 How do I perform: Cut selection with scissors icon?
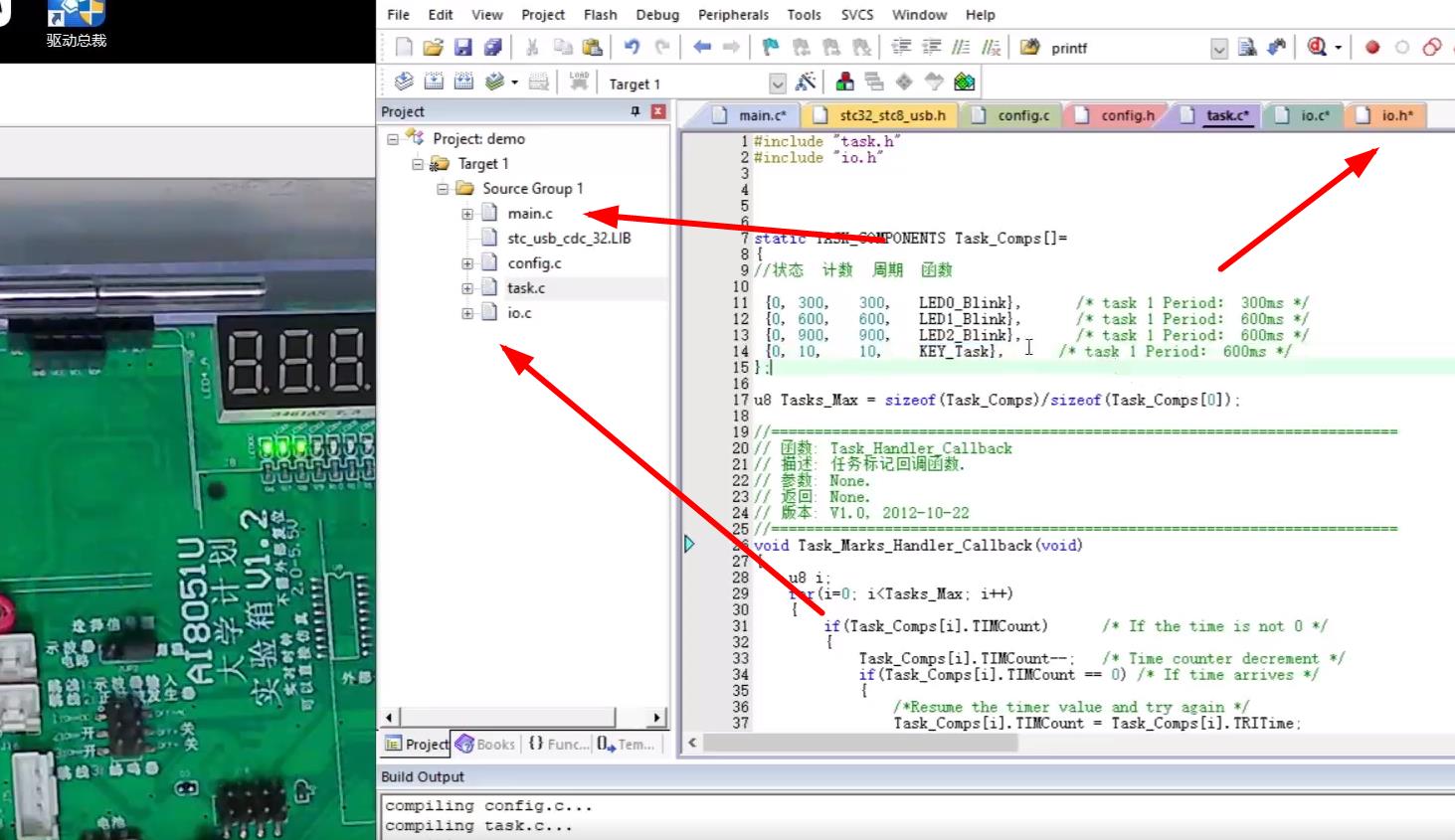tap(532, 48)
